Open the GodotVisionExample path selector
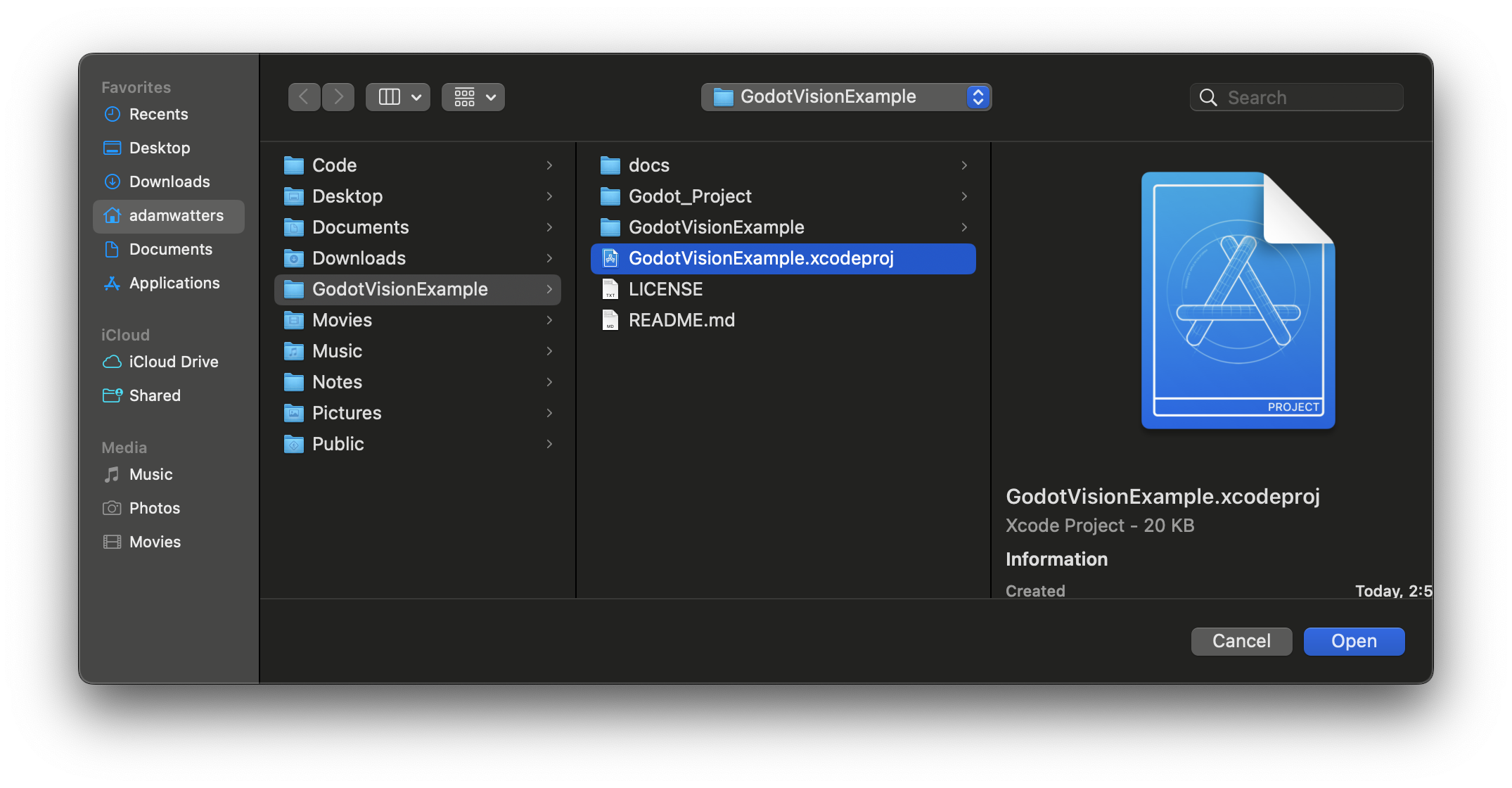Screen dimensions: 1512x788 tap(846, 96)
